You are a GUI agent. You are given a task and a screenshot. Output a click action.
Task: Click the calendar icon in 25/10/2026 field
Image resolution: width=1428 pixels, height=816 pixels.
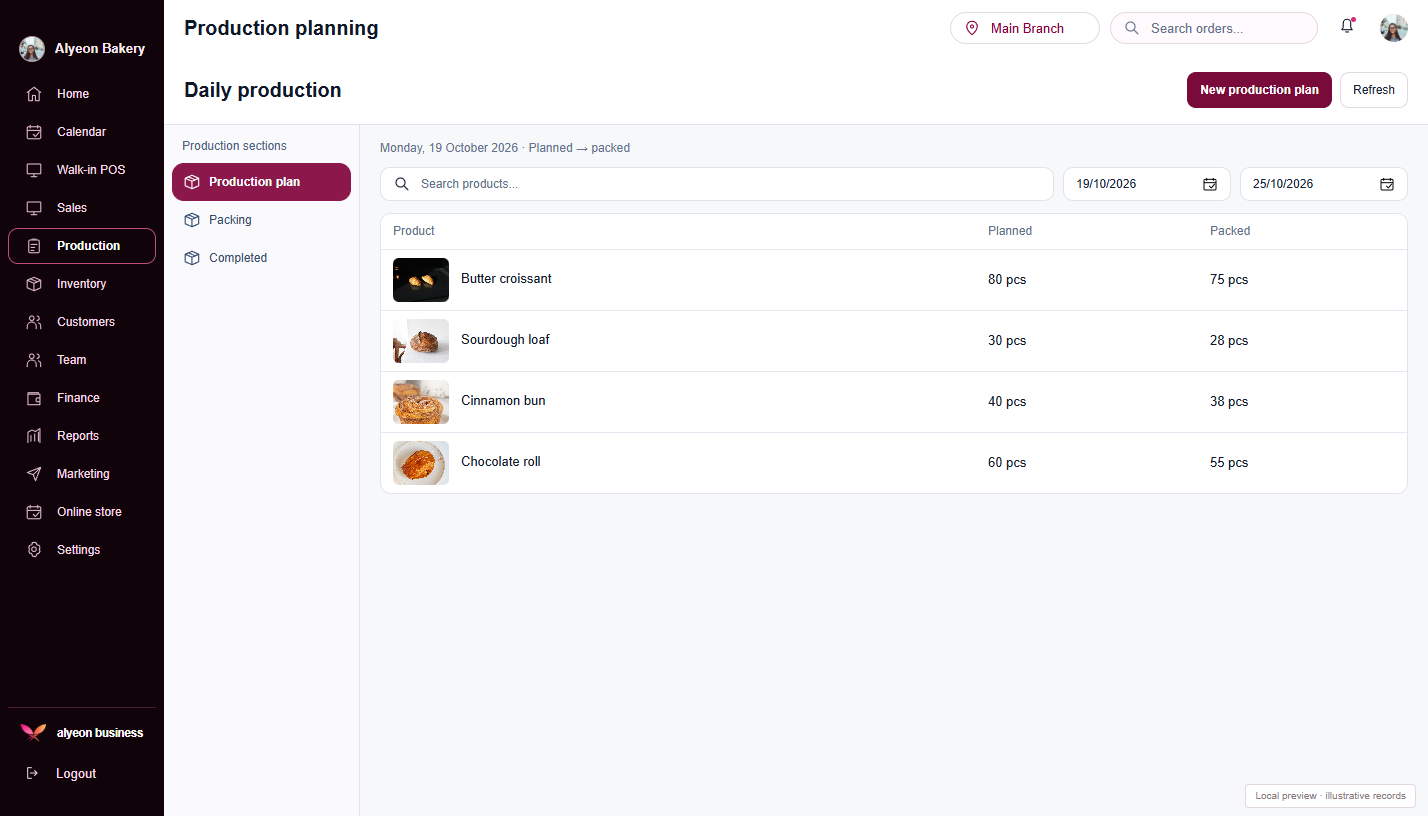(1387, 184)
